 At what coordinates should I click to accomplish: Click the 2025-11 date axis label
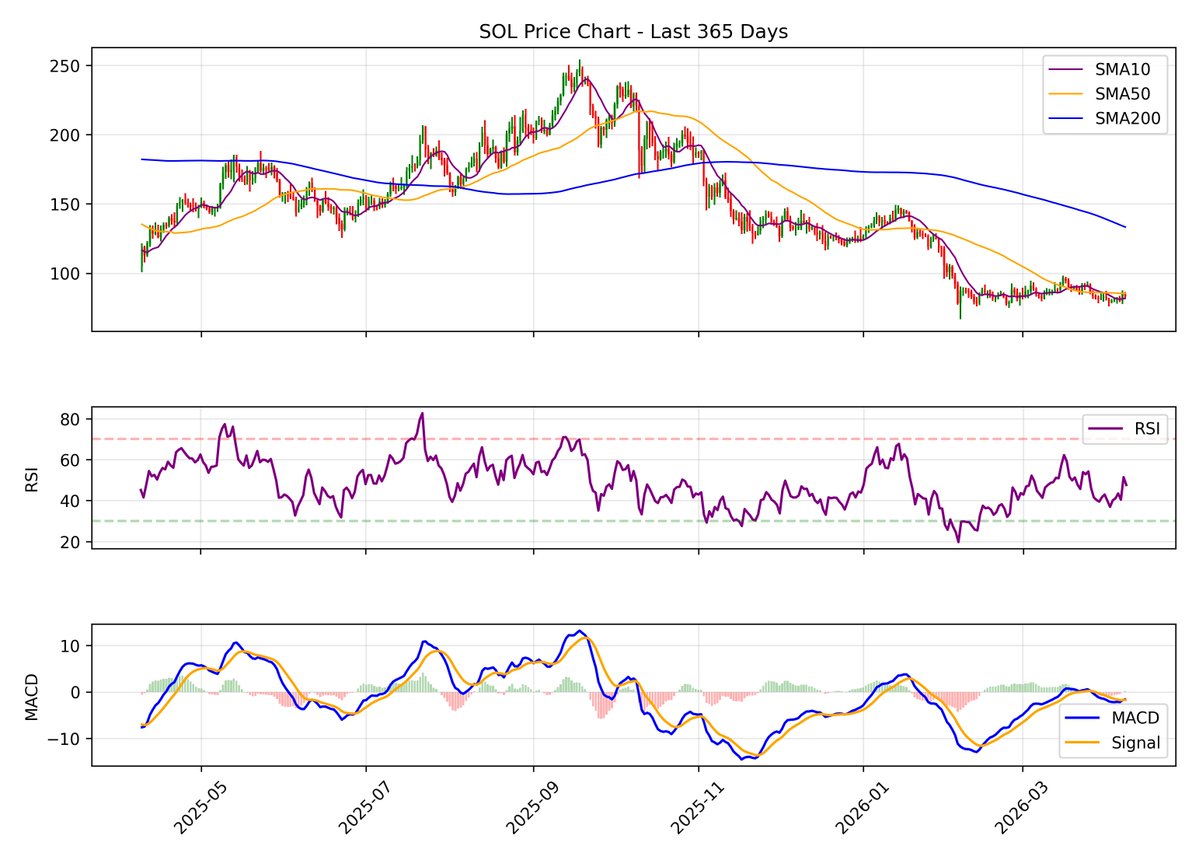click(x=698, y=806)
